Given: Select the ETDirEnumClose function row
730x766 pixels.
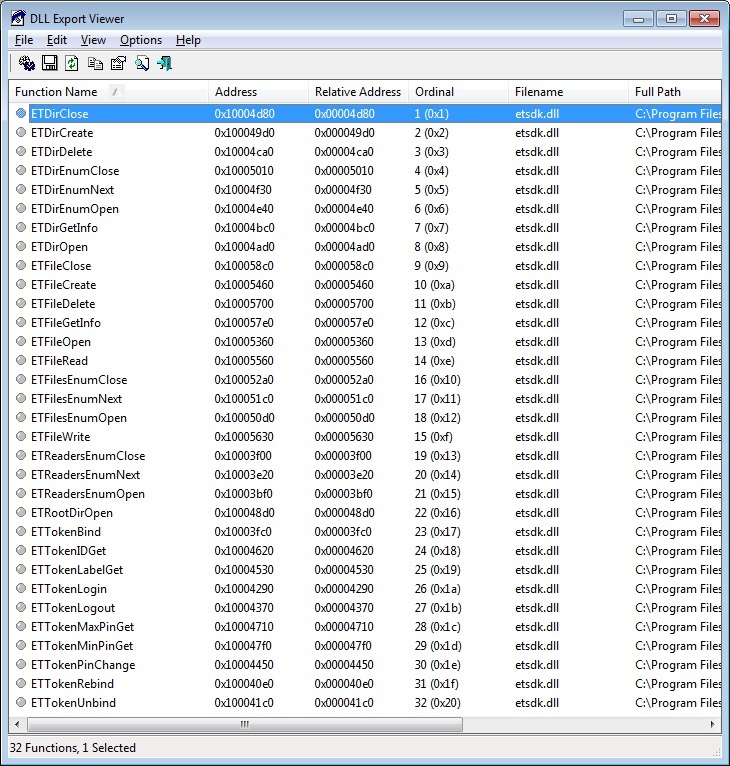Looking at the screenshot, I should [x=365, y=170].
